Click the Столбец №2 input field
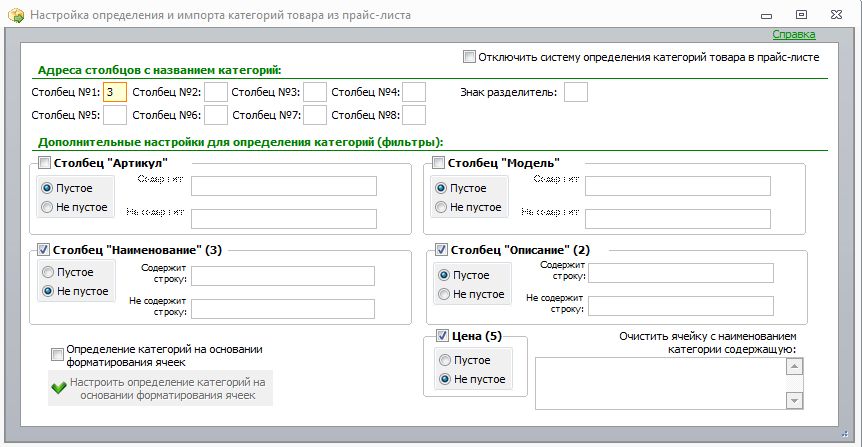The height and width of the screenshot is (447, 862). [216, 92]
